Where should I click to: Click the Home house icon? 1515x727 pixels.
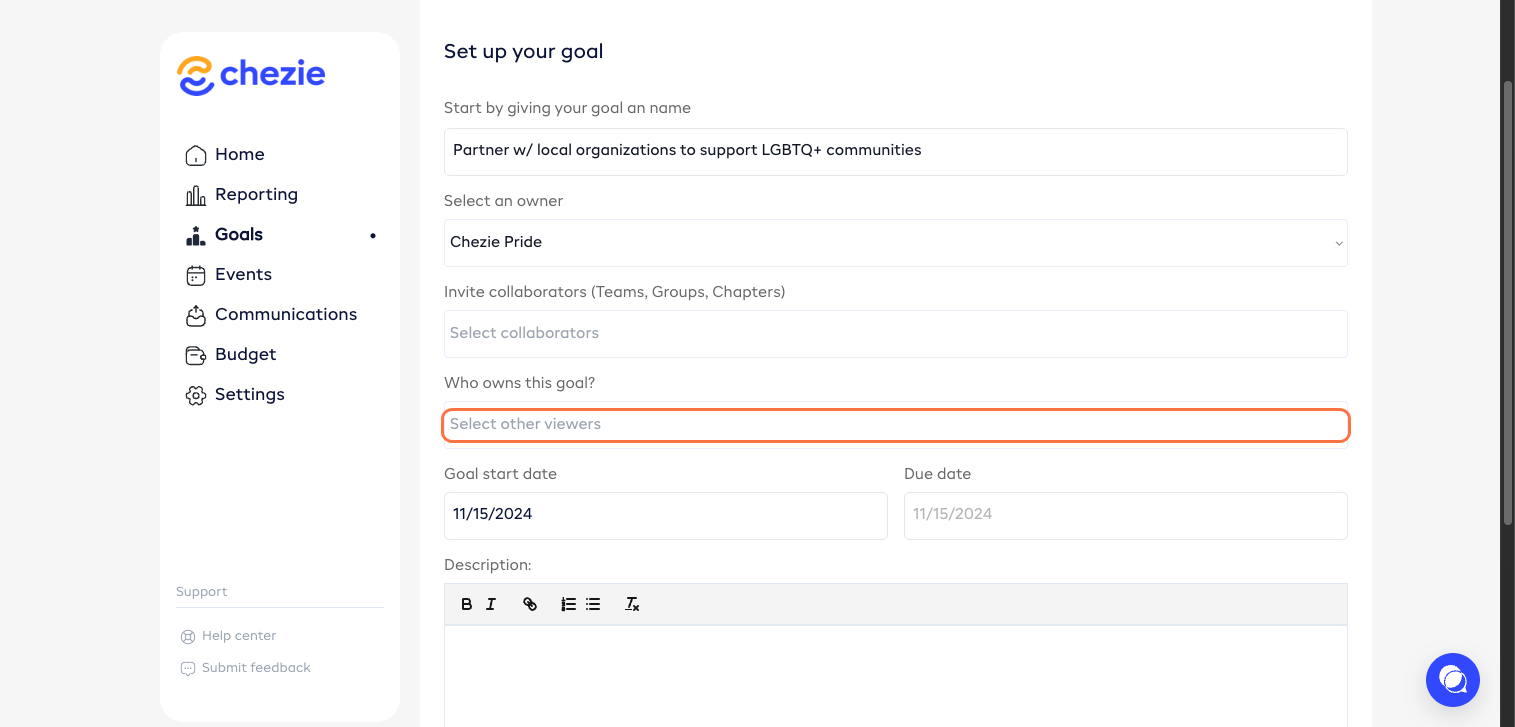click(x=196, y=155)
